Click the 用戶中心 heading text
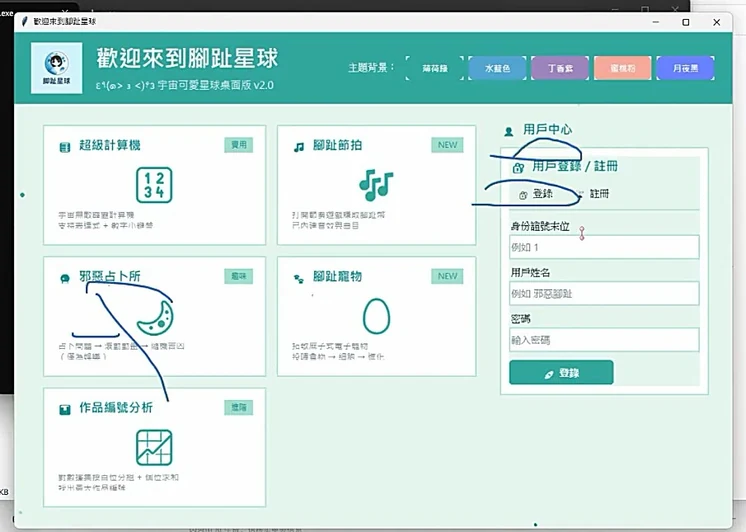 click(x=548, y=129)
